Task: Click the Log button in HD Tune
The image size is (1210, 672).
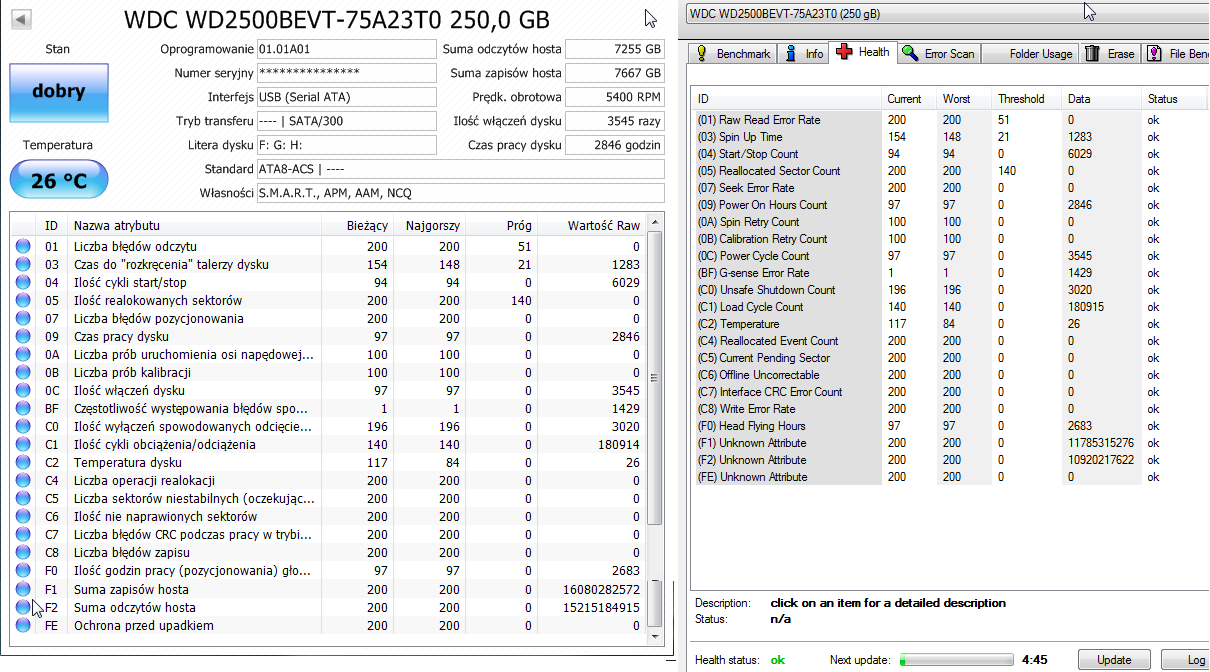Action: (1188, 660)
